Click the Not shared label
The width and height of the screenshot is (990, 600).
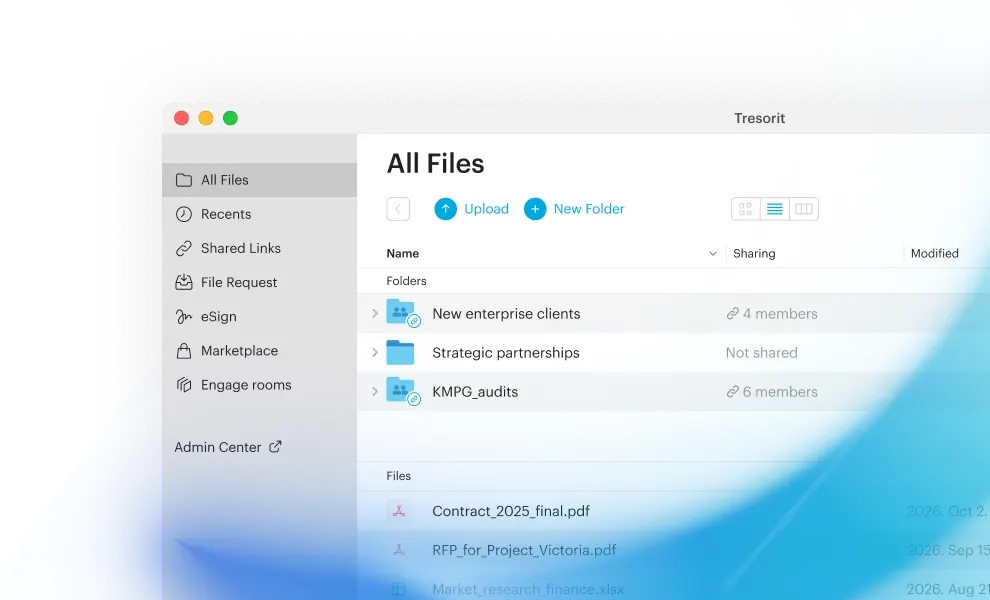(x=761, y=353)
